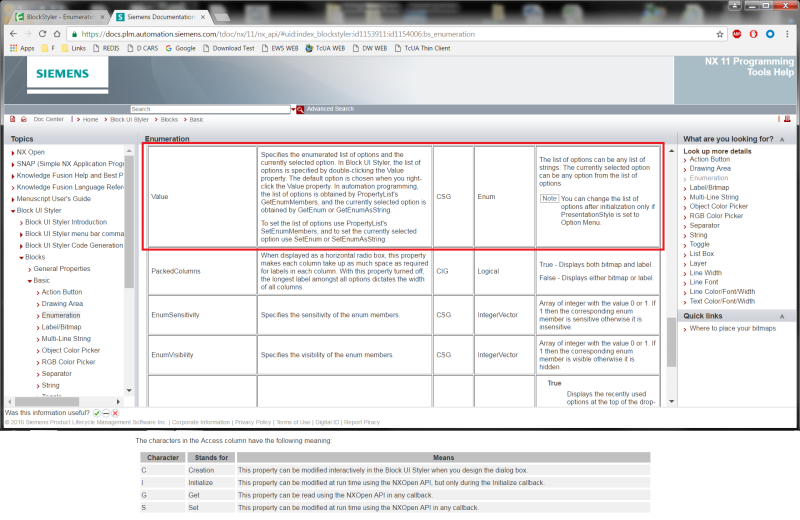Image resolution: width=800 pixels, height=520 pixels.
Task: Open the Privacy Policy footer link
Action: (253, 423)
